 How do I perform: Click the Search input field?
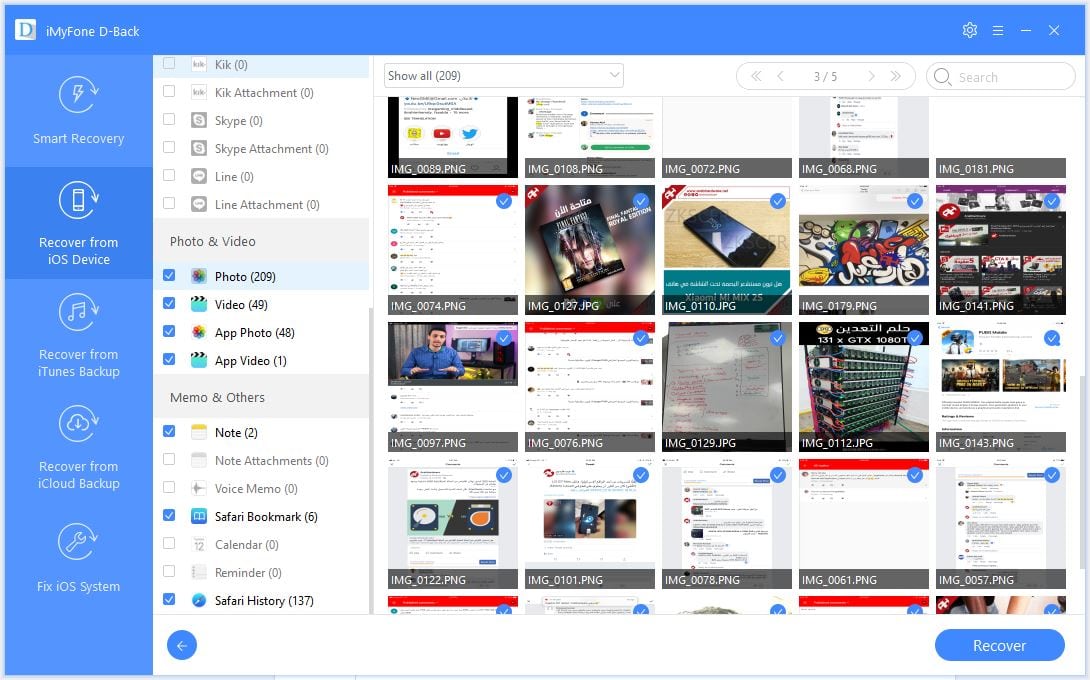[x=1000, y=76]
